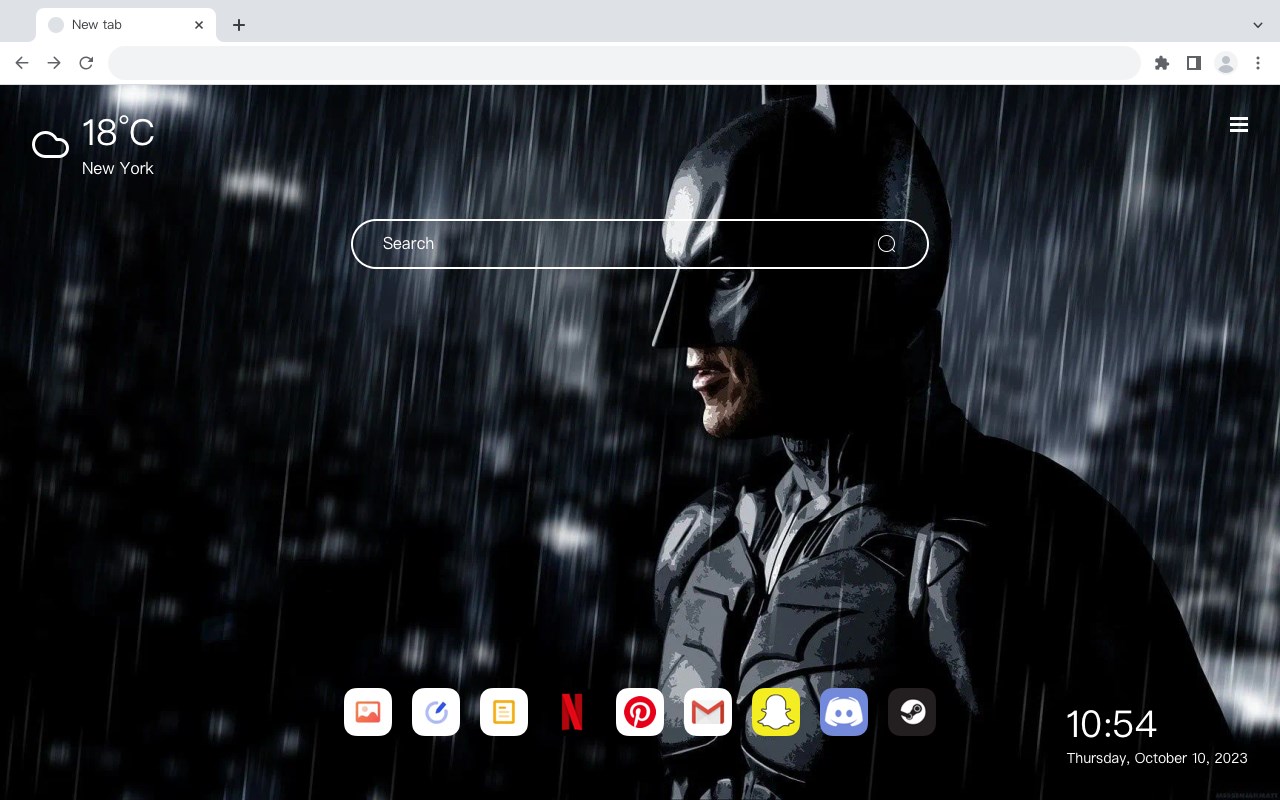Go back to the previous page

[x=22, y=63]
